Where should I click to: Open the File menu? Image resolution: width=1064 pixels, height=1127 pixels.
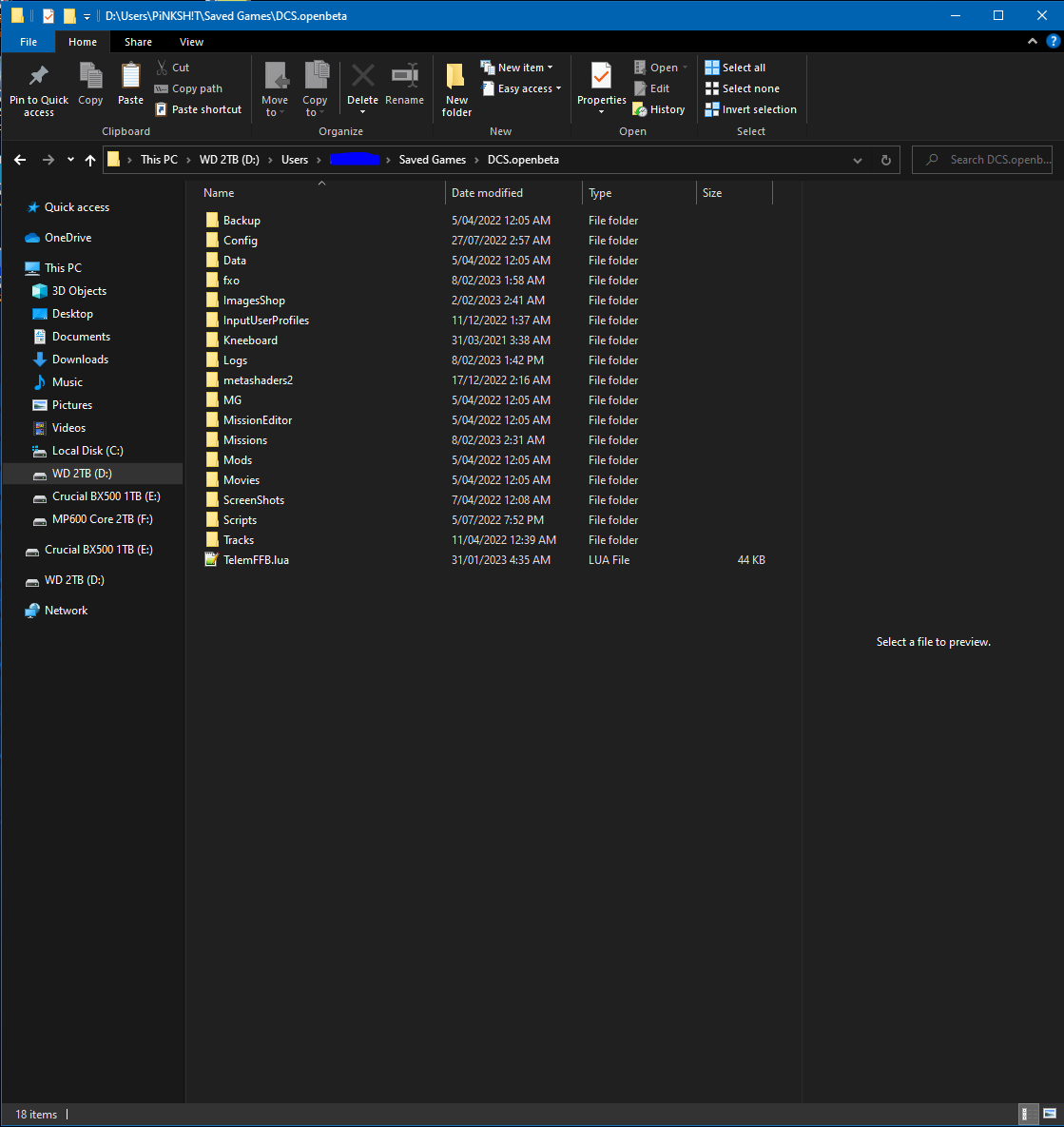28,42
